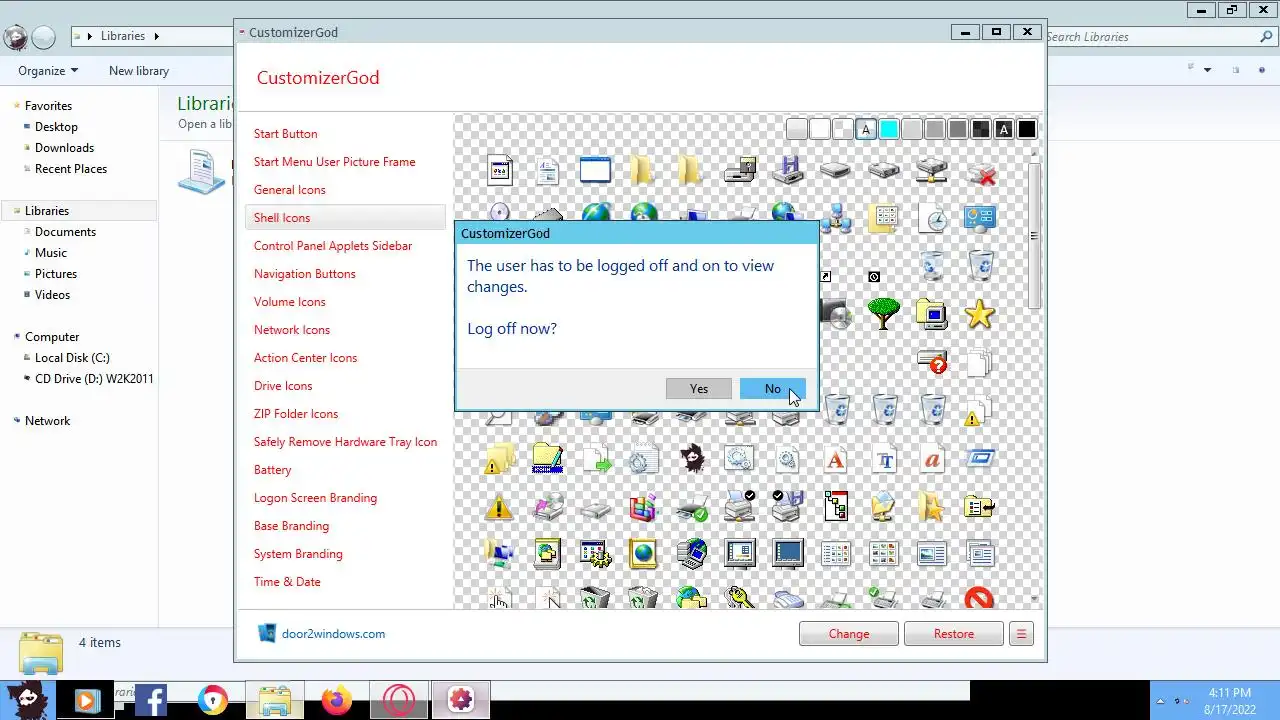Select the italic orange 'a' font icon

[932, 458]
